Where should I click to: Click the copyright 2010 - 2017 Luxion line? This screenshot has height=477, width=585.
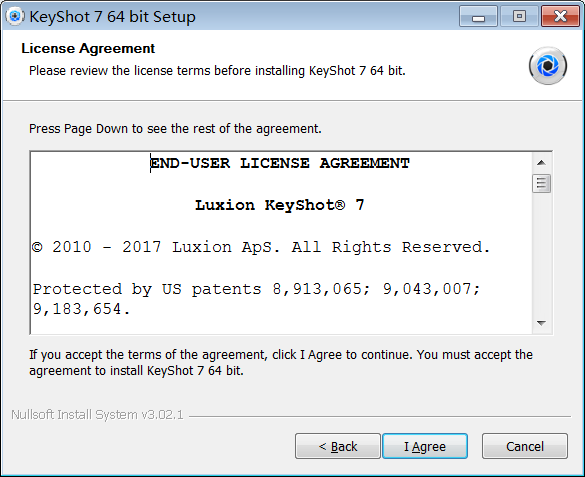pos(261,247)
